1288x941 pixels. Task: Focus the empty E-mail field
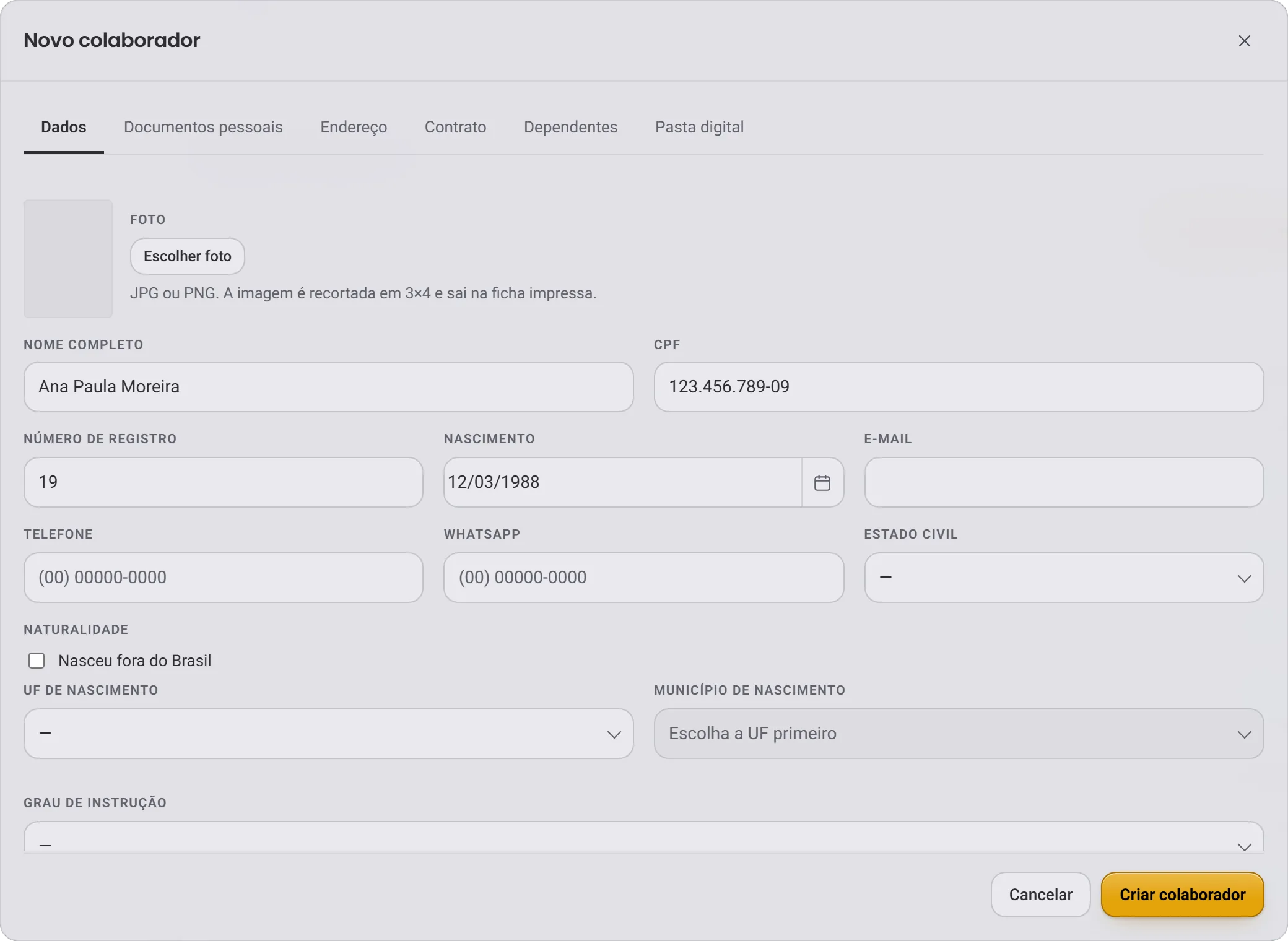[1064, 482]
